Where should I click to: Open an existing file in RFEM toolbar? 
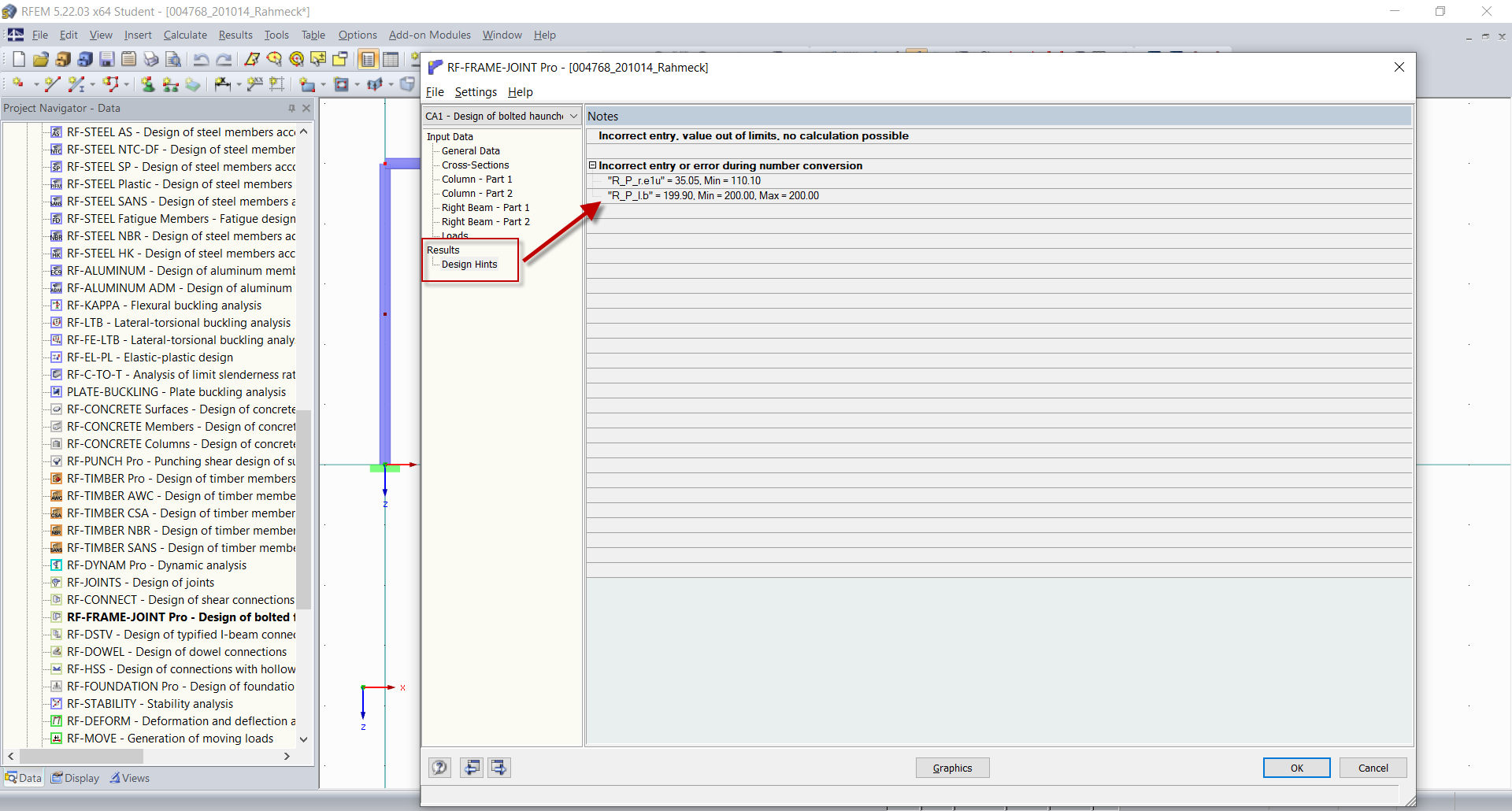point(41,59)
